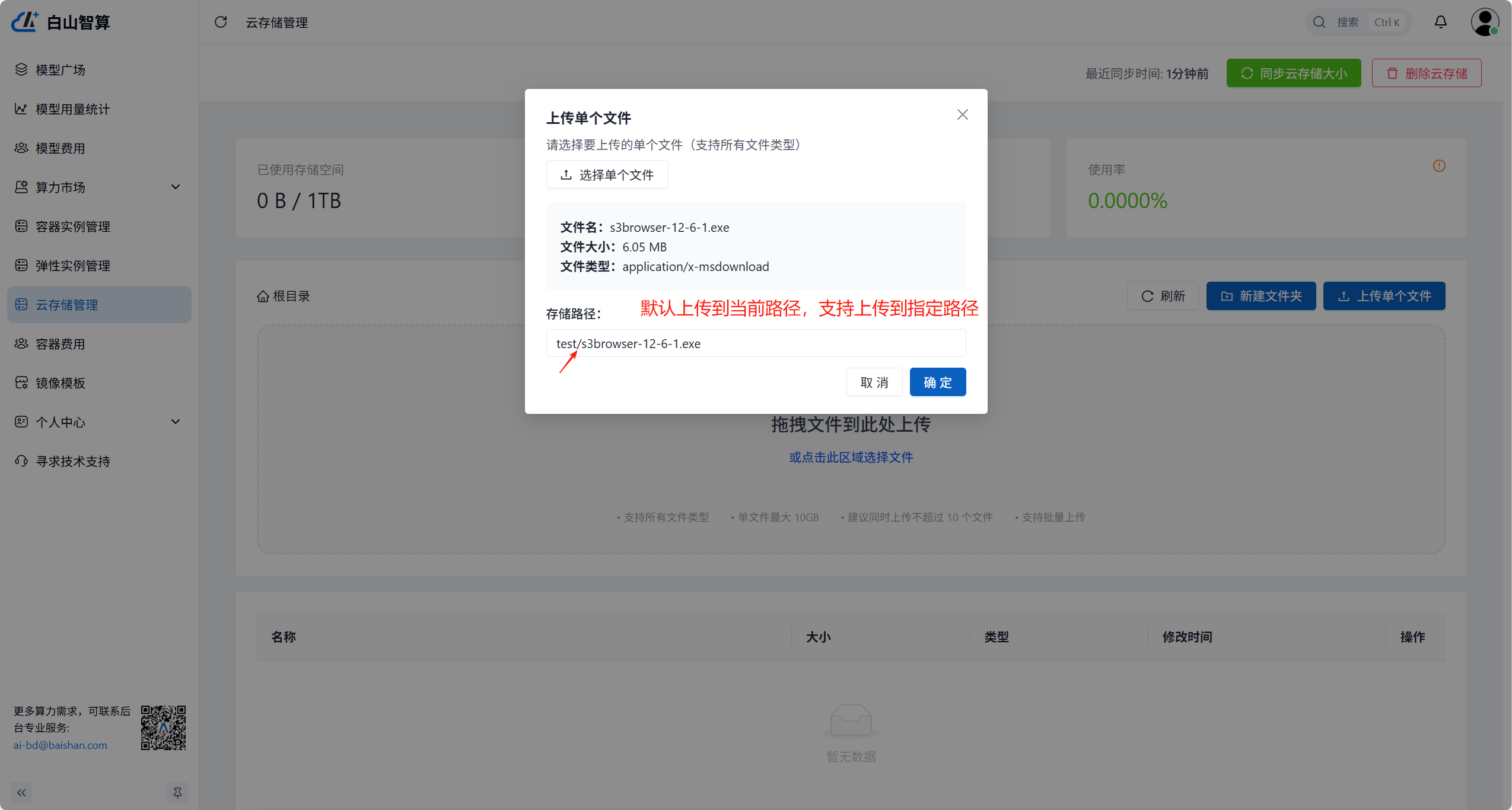Image resolution: width=1512 pixels, height=810 pixels.
Task: Click the storage path input field
Action: [x=756, y=343]
